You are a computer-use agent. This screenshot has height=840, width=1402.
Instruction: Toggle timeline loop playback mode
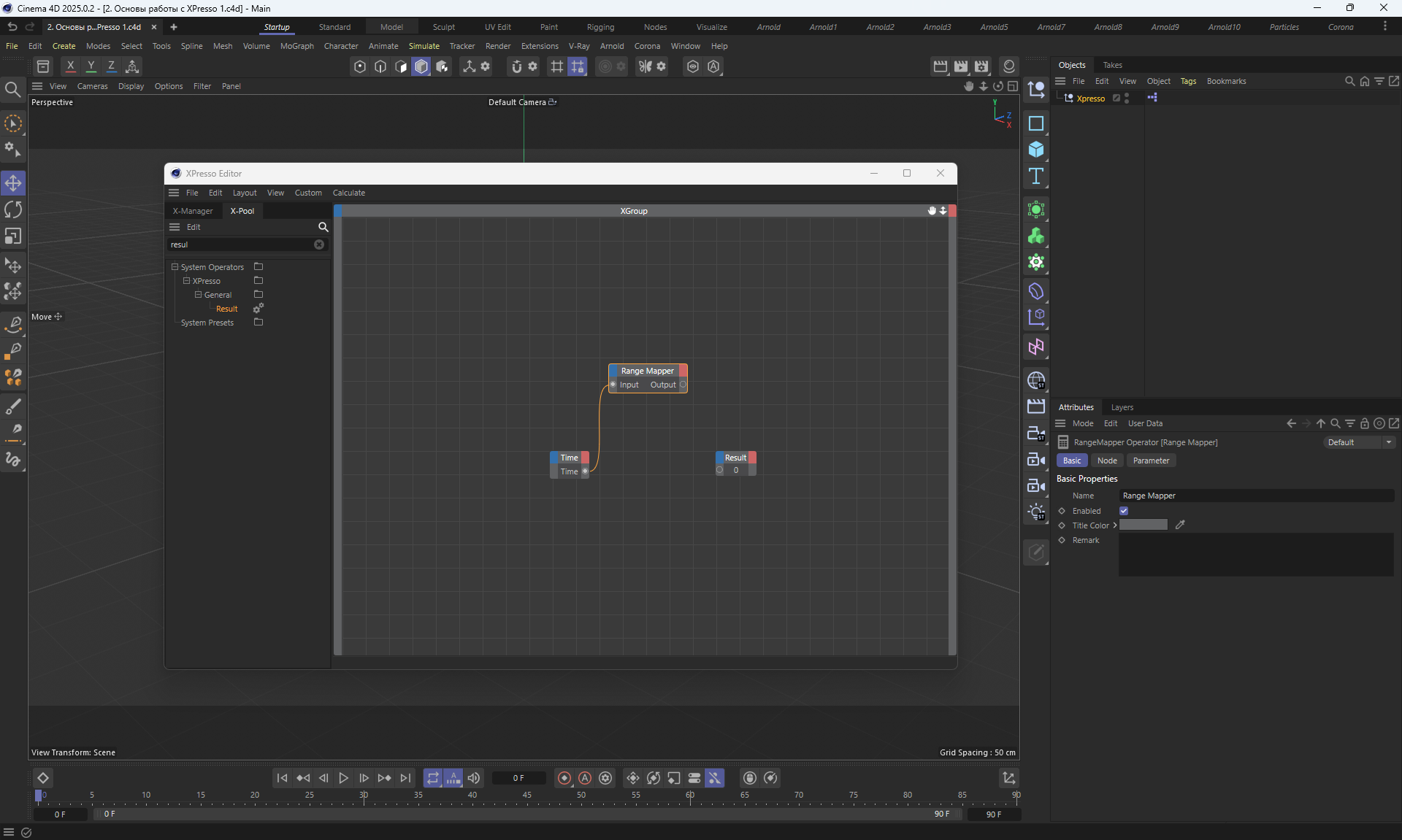click(433, 778)
